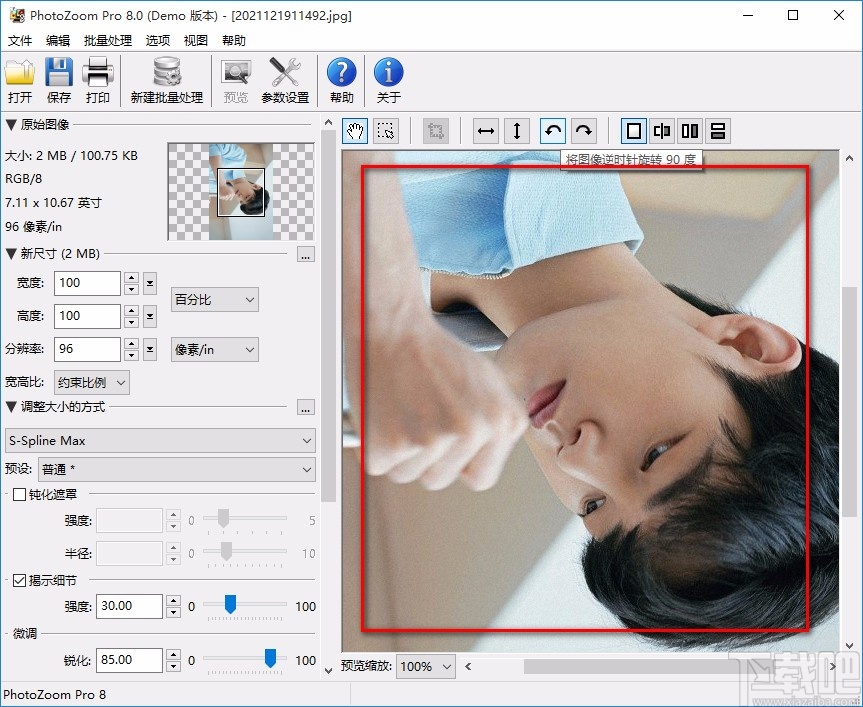Open New Batch Process (新建批量处理)

166,80
